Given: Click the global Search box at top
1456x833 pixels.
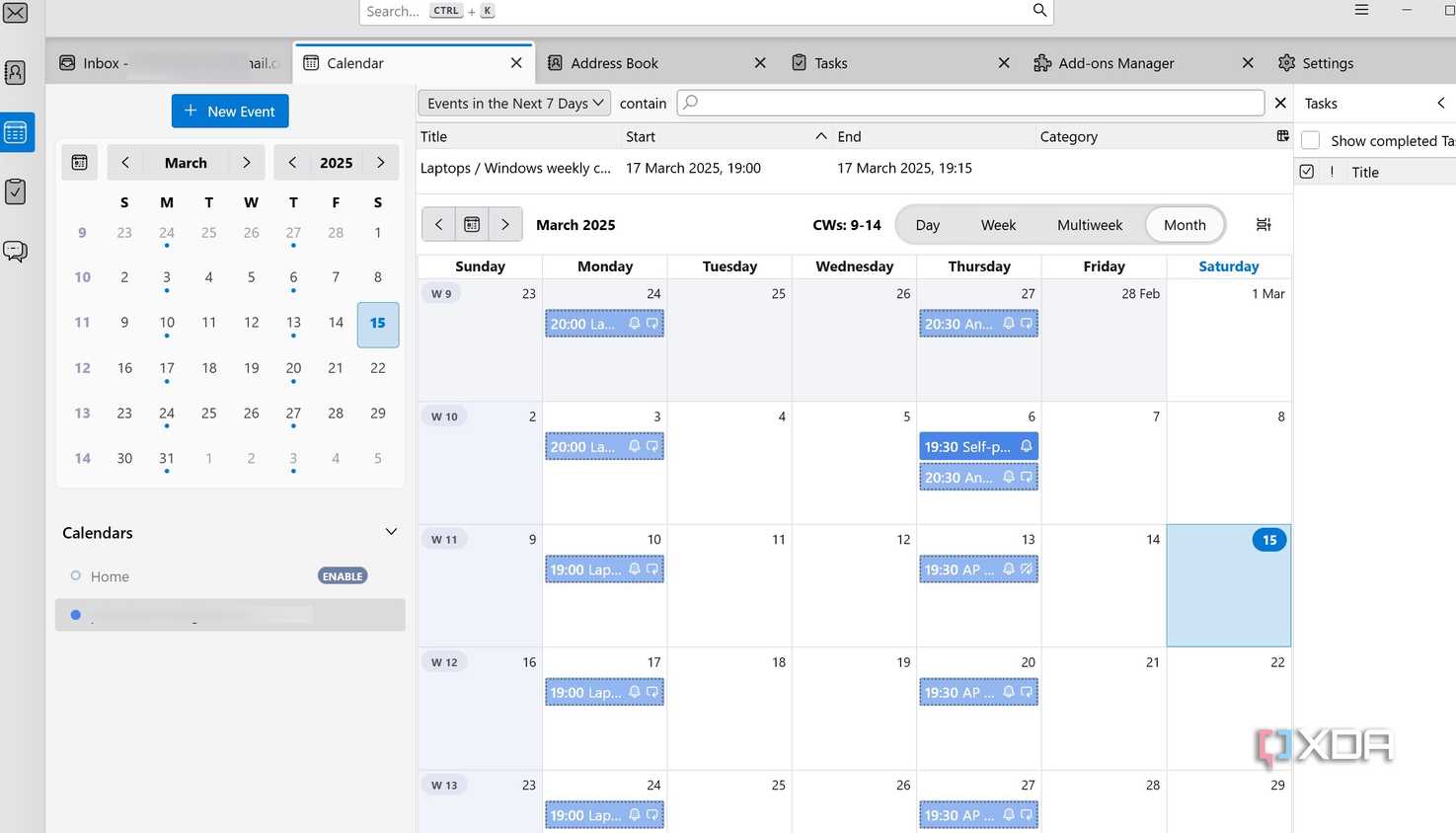Looking at the screenshot, I should click(706, 12).
